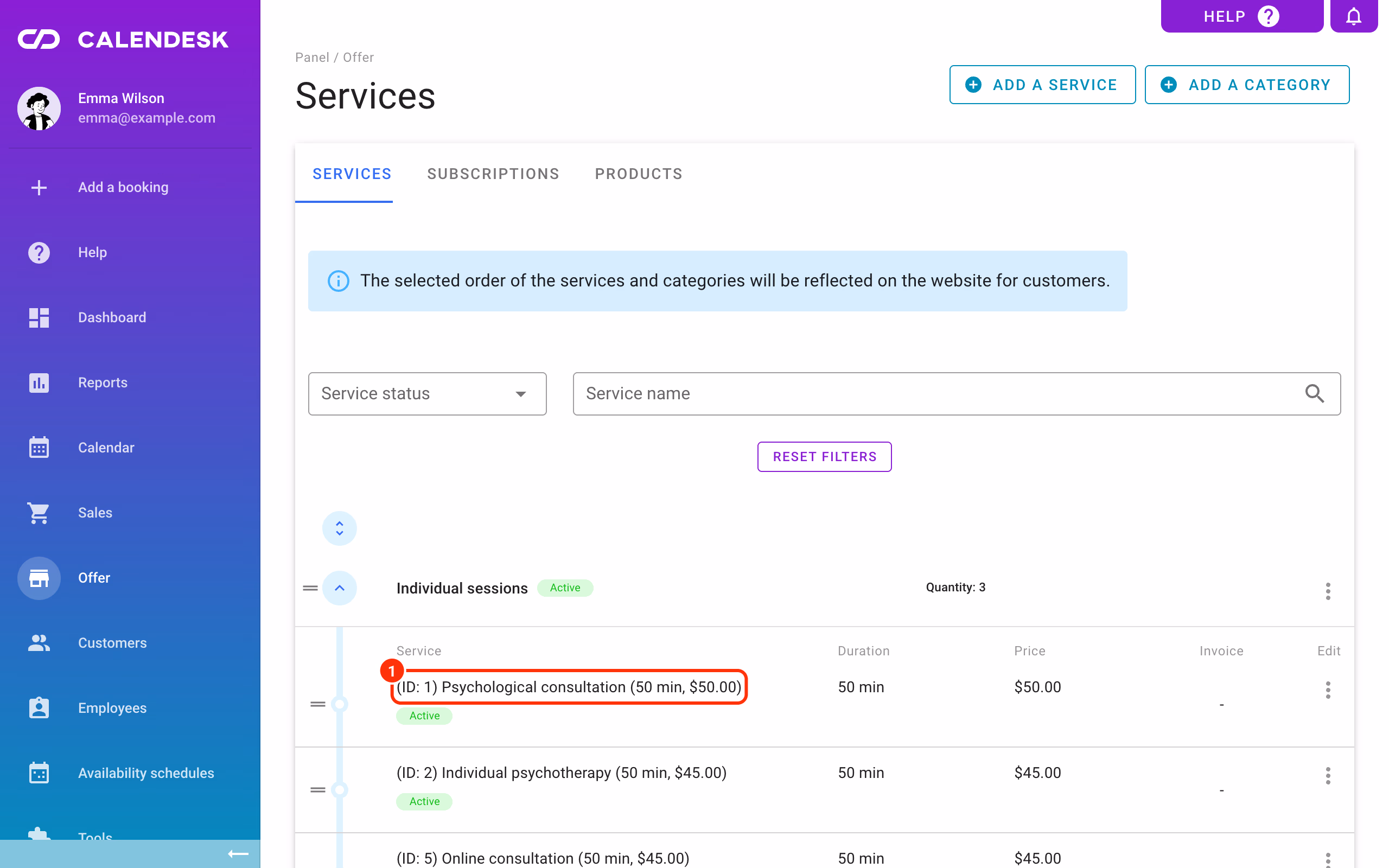Image resolution: width=1389 pixels, height=868 pixels.
Task: Open notifications bell
Action: pos(1353,16)
